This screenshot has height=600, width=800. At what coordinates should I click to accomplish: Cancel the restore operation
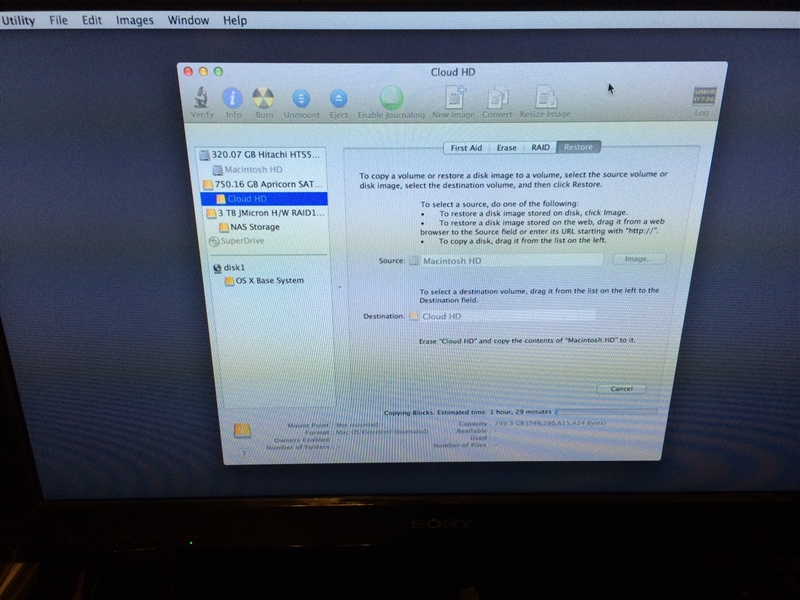(x=621, y=389)
